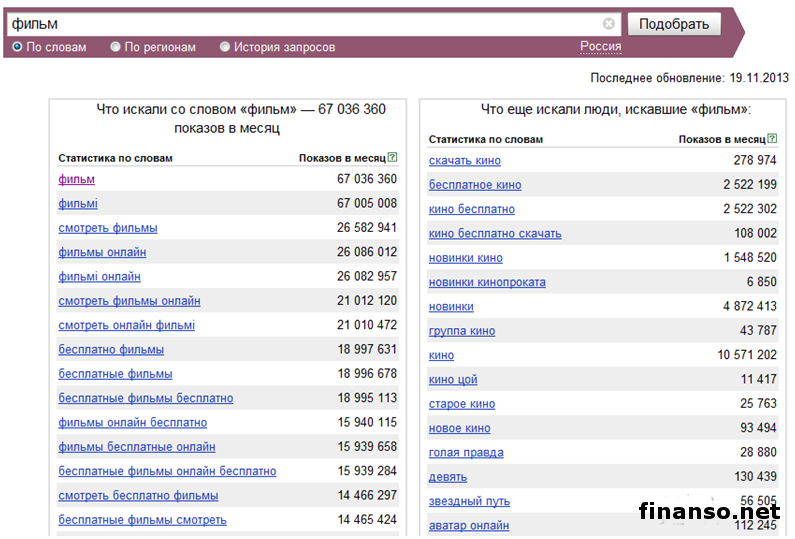This screenshot has width=795, height=539.
Task: Open the "фильм" keyword link
Action: [x=77, y=179]
